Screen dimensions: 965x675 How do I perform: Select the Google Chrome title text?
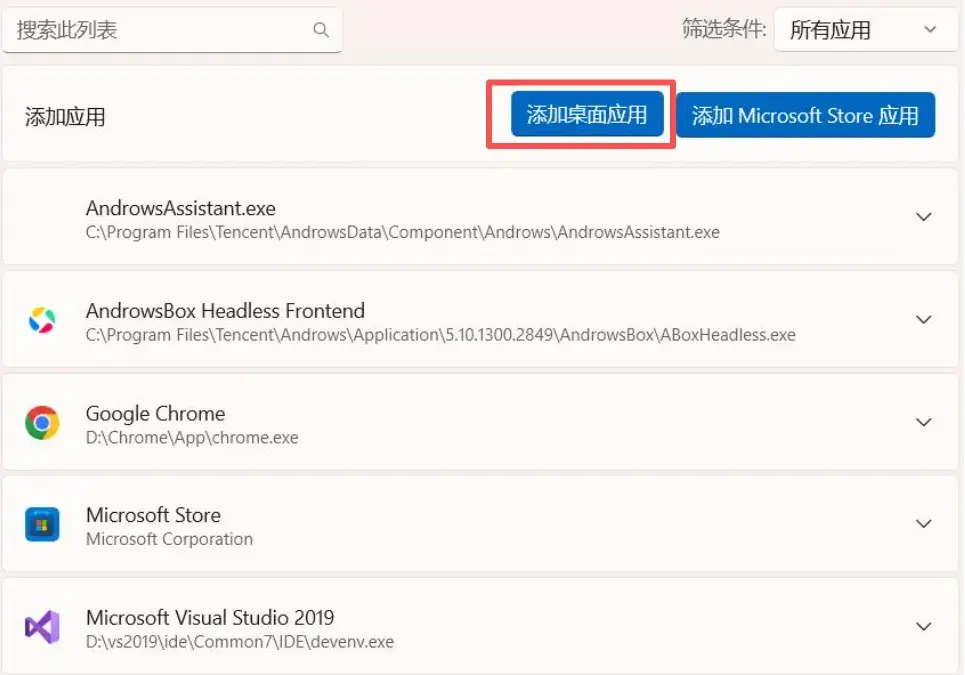(x=155, y=413)
